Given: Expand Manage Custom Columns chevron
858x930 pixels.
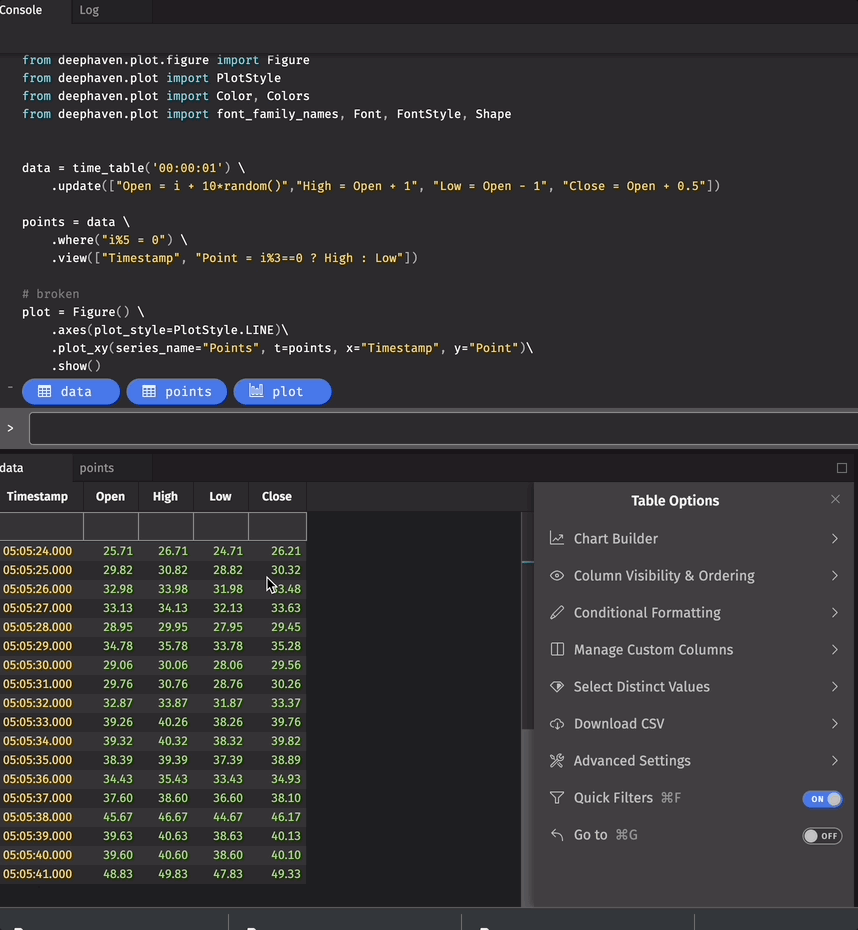Looking at the screenshot, I should (x=834, y=649).
